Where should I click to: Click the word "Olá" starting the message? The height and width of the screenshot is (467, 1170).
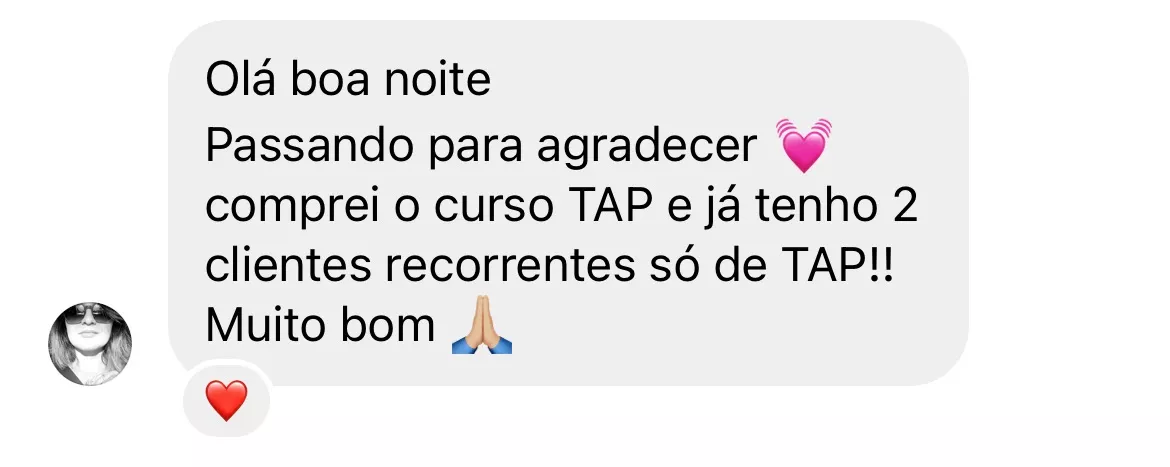pyautogui.click(x=241, y=80)
